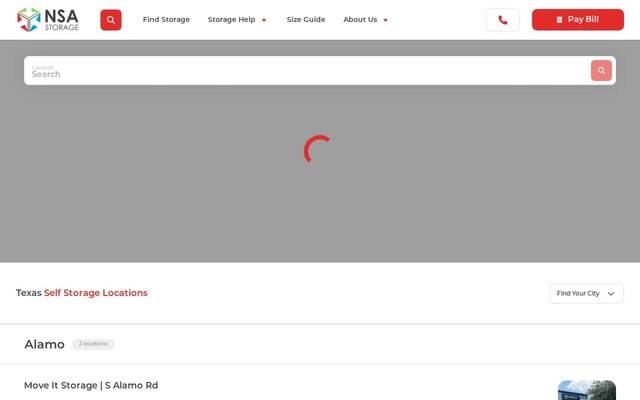640x400 pixels.
Task: Click the 2 locations badge
Action: 93,344
